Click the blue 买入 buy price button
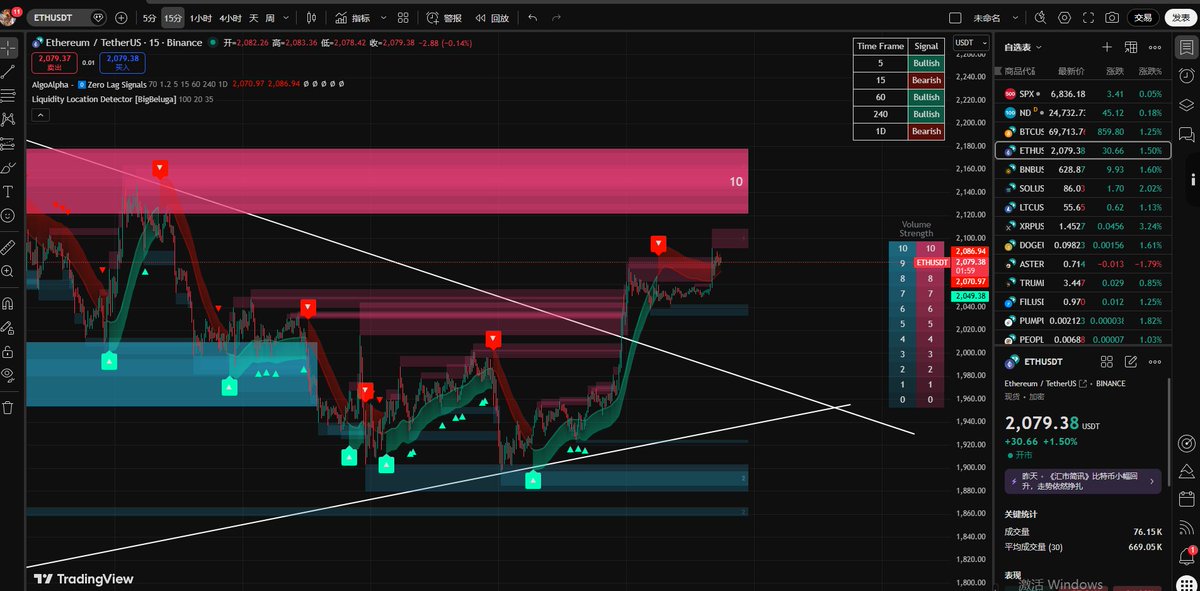Screen dimensions: 1200x591 point(121,62)
